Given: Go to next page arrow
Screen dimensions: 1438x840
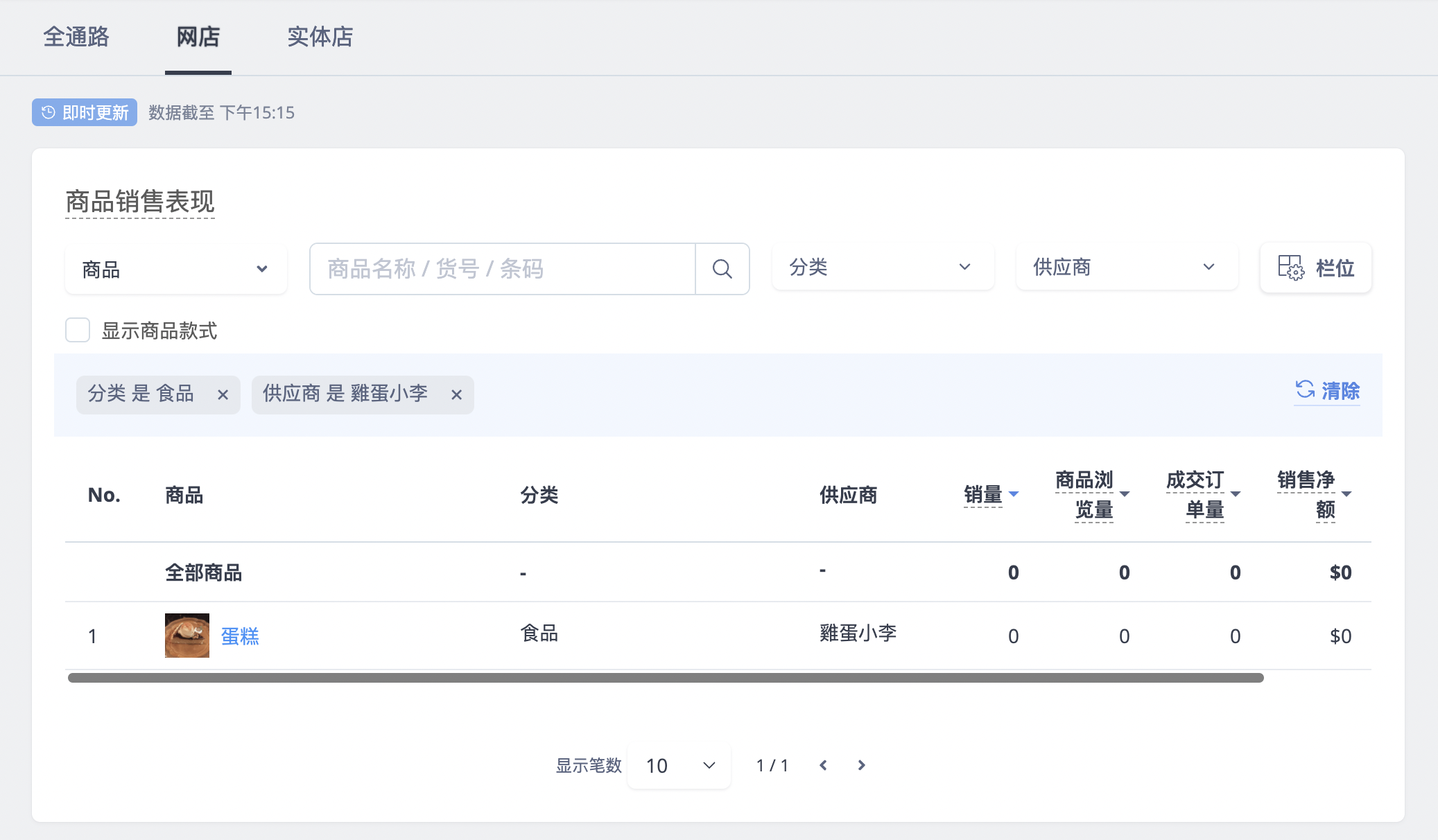Looking at the screenshot, I should point(861,765).
